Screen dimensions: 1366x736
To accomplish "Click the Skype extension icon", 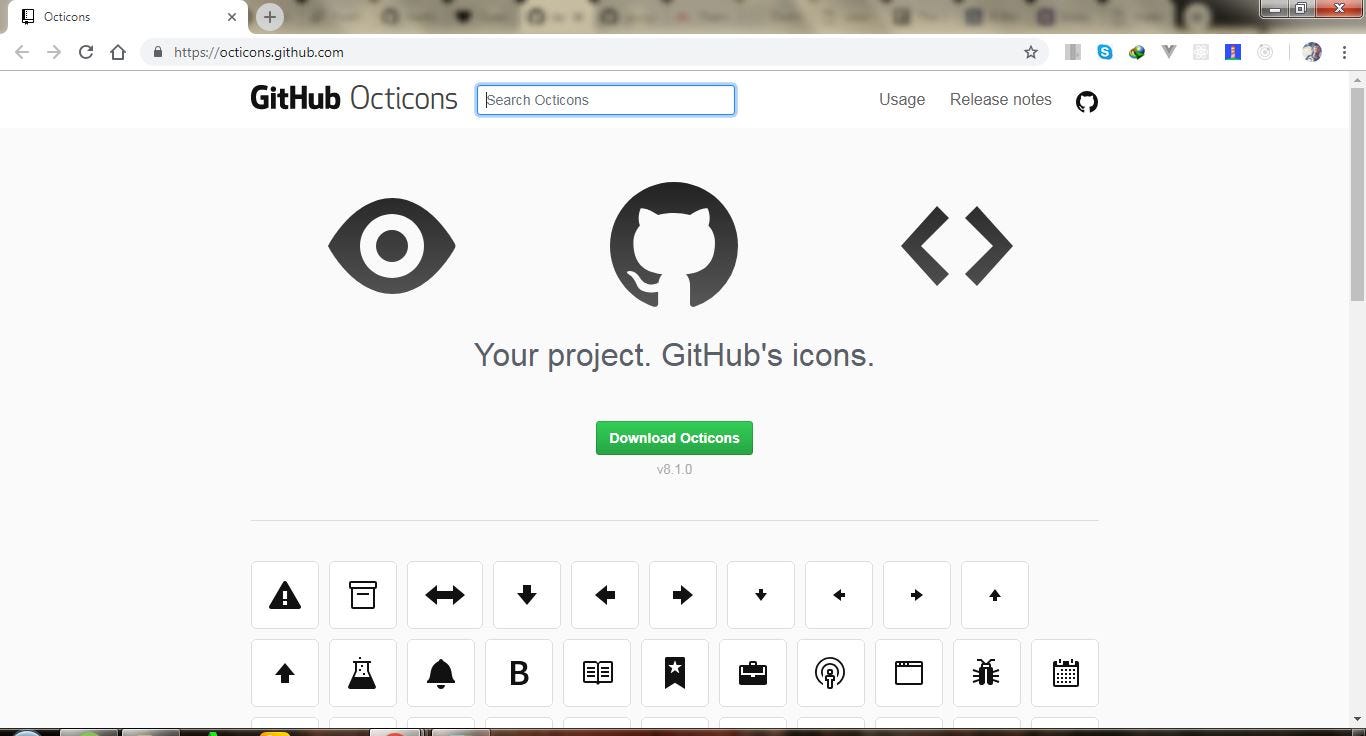I will [1105, 52].
